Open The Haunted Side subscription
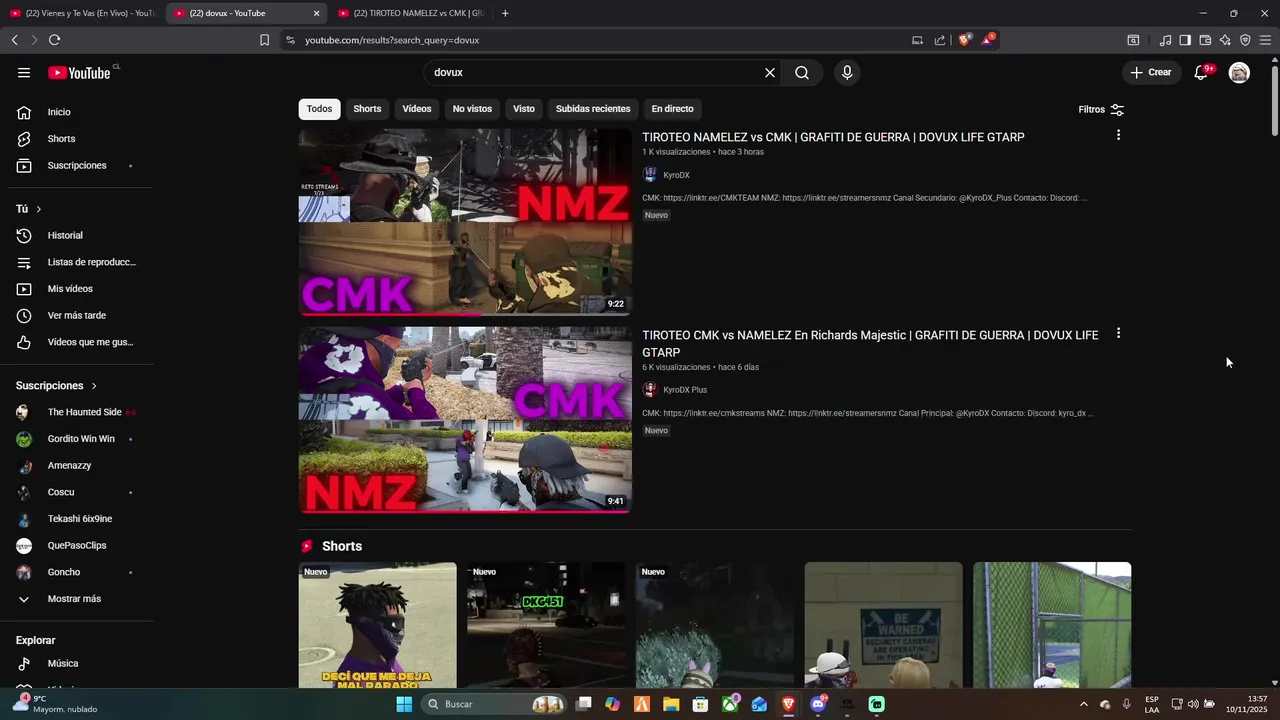 (80, 412)
